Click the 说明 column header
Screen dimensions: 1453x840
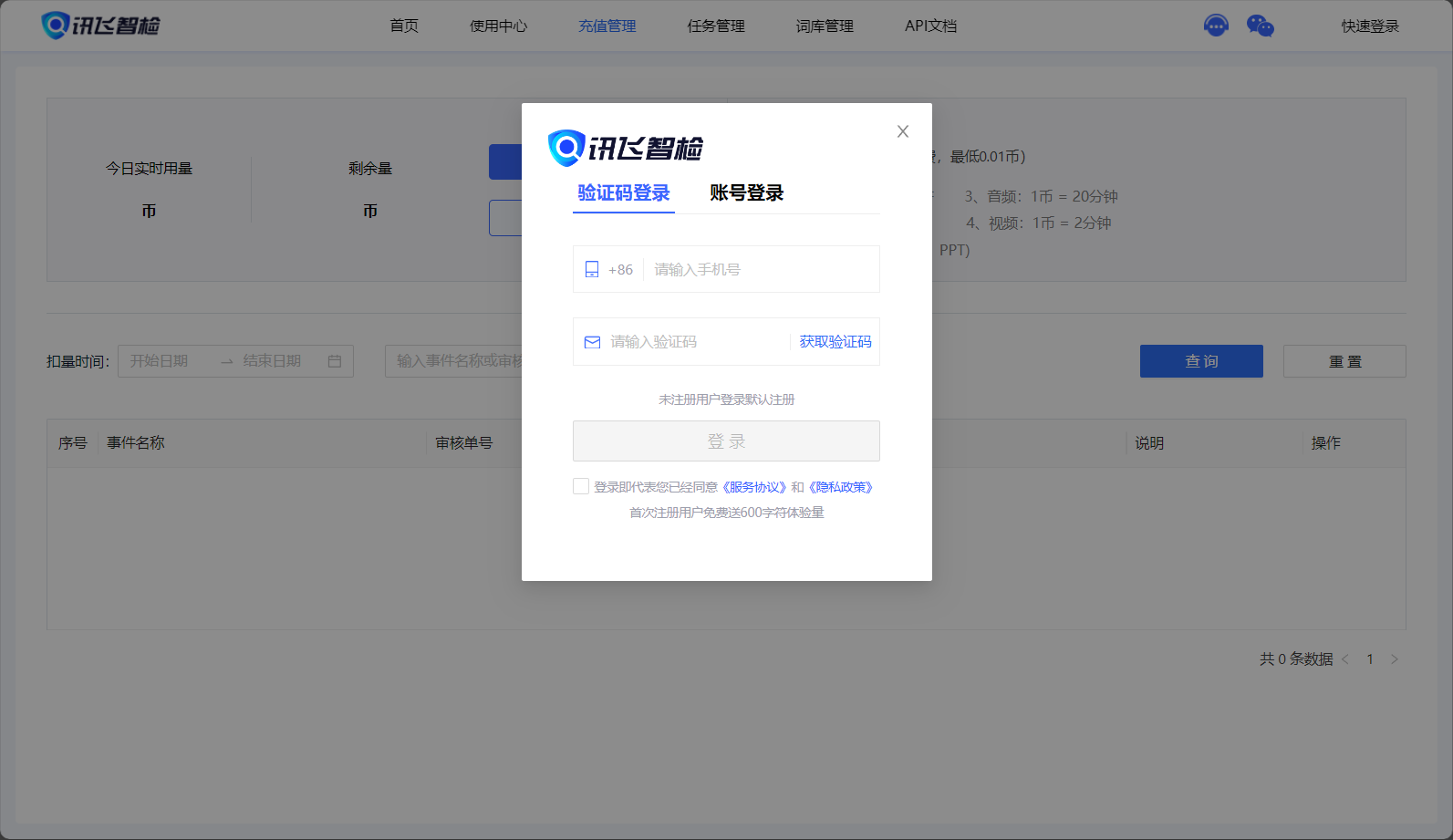click(1149, 443)
